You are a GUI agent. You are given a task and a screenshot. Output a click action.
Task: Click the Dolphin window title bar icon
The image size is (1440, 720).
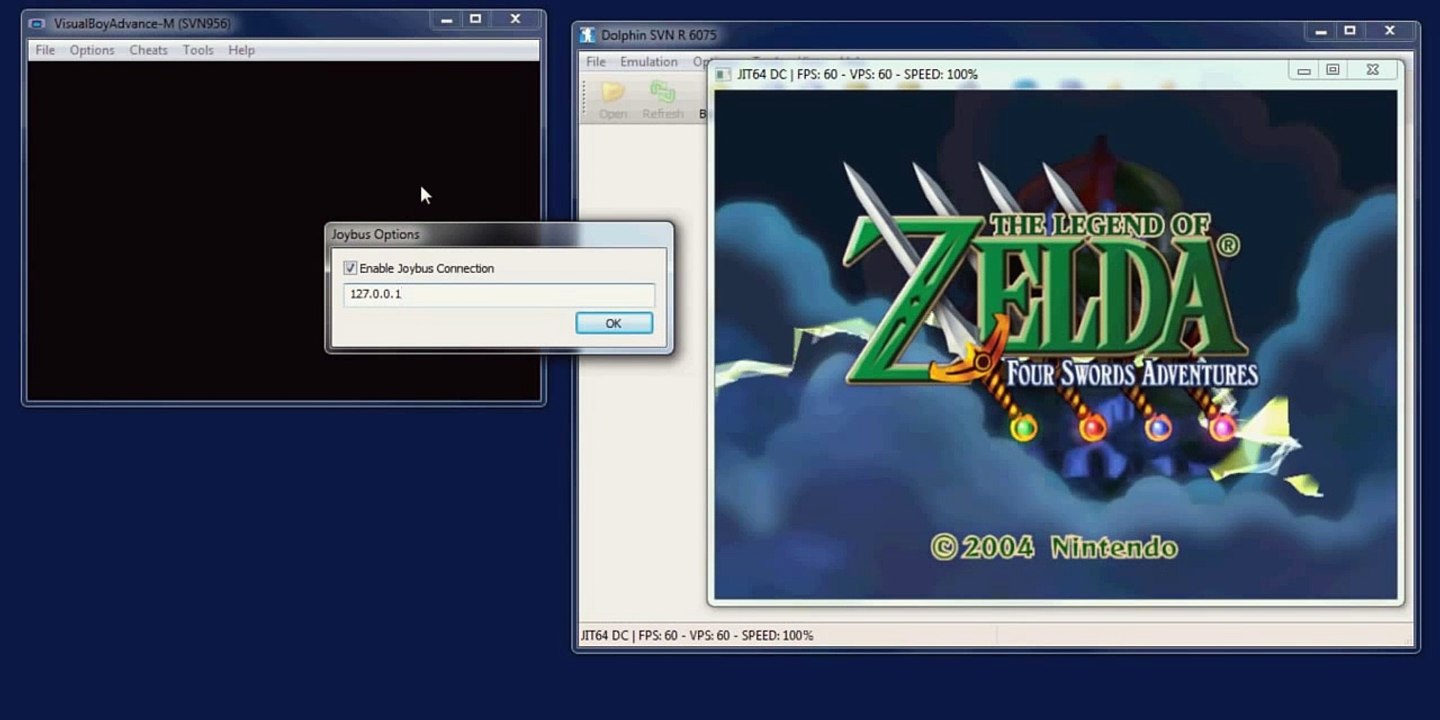[588, 35]
